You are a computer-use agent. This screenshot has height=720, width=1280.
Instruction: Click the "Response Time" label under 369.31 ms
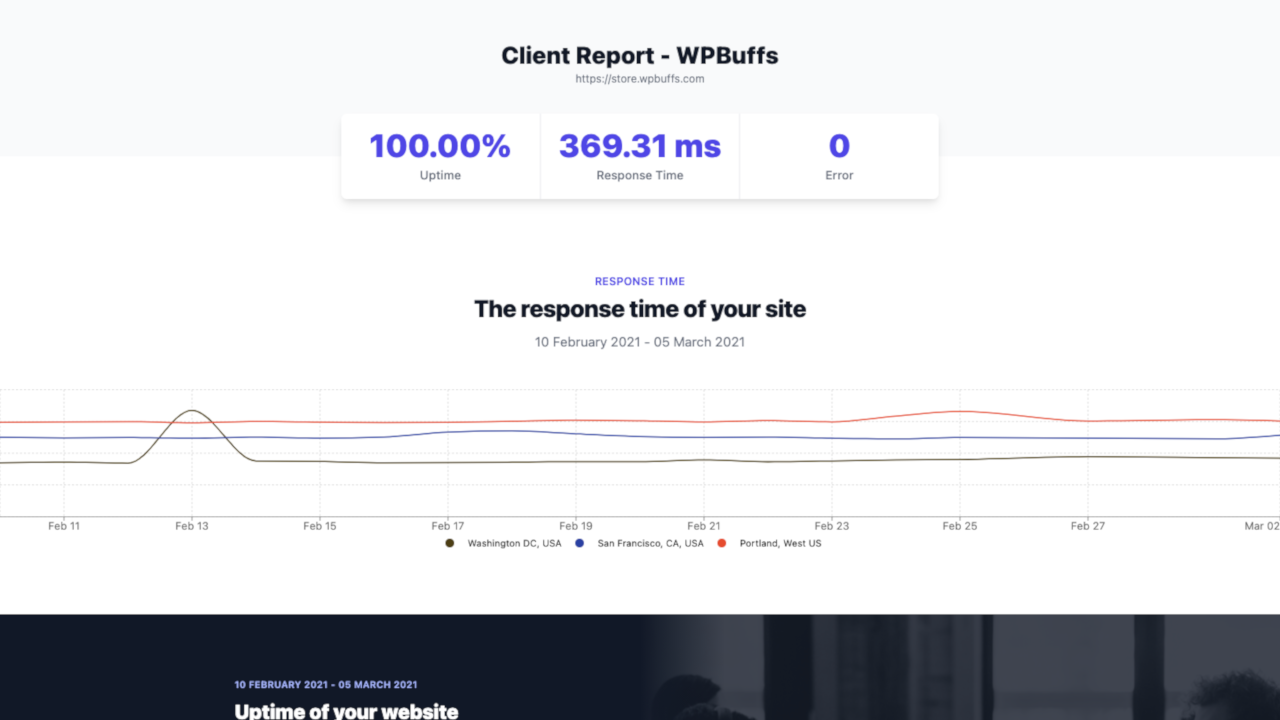point(640,175)
